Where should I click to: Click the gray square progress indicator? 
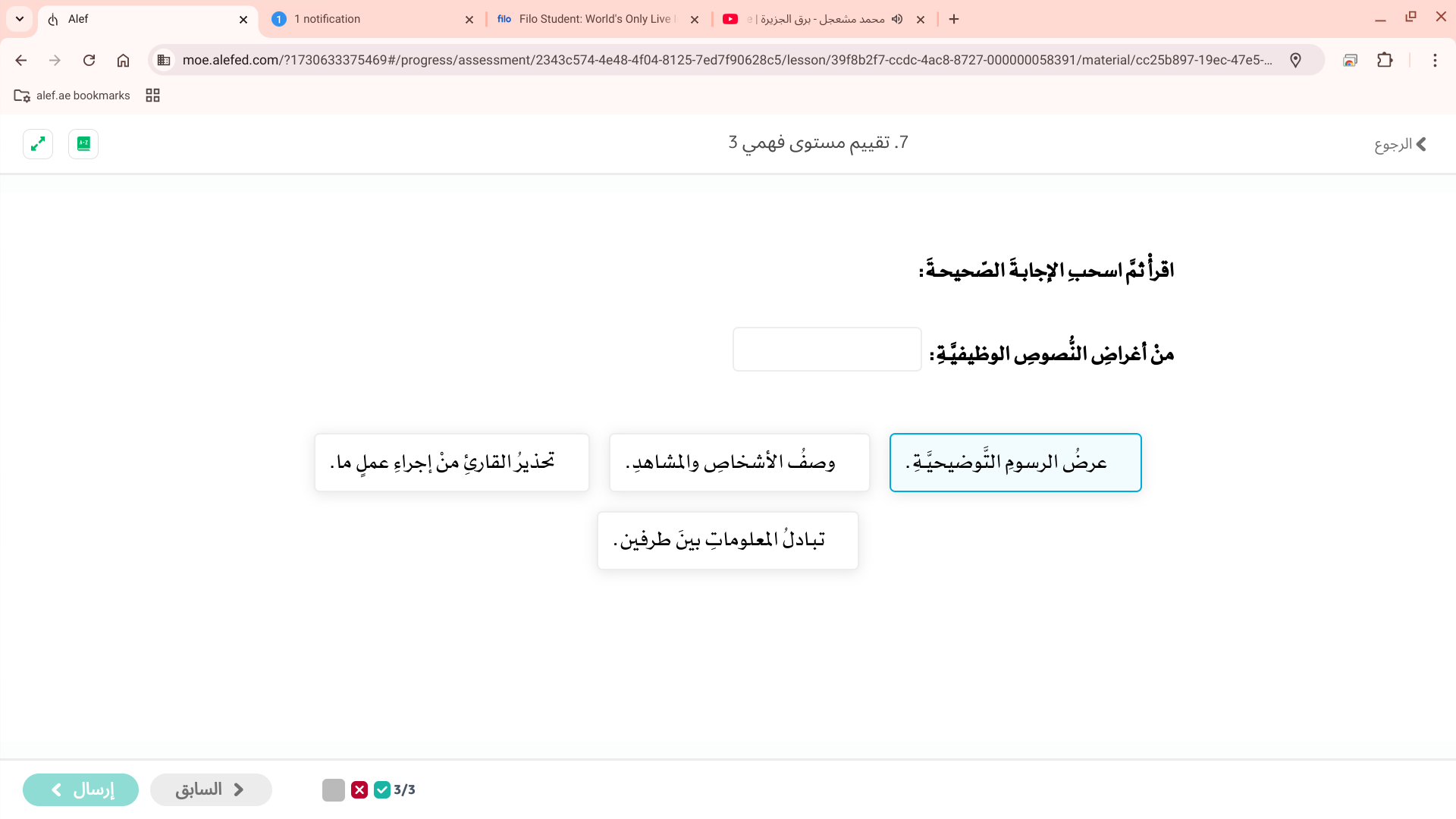click(x=334, y=789)
